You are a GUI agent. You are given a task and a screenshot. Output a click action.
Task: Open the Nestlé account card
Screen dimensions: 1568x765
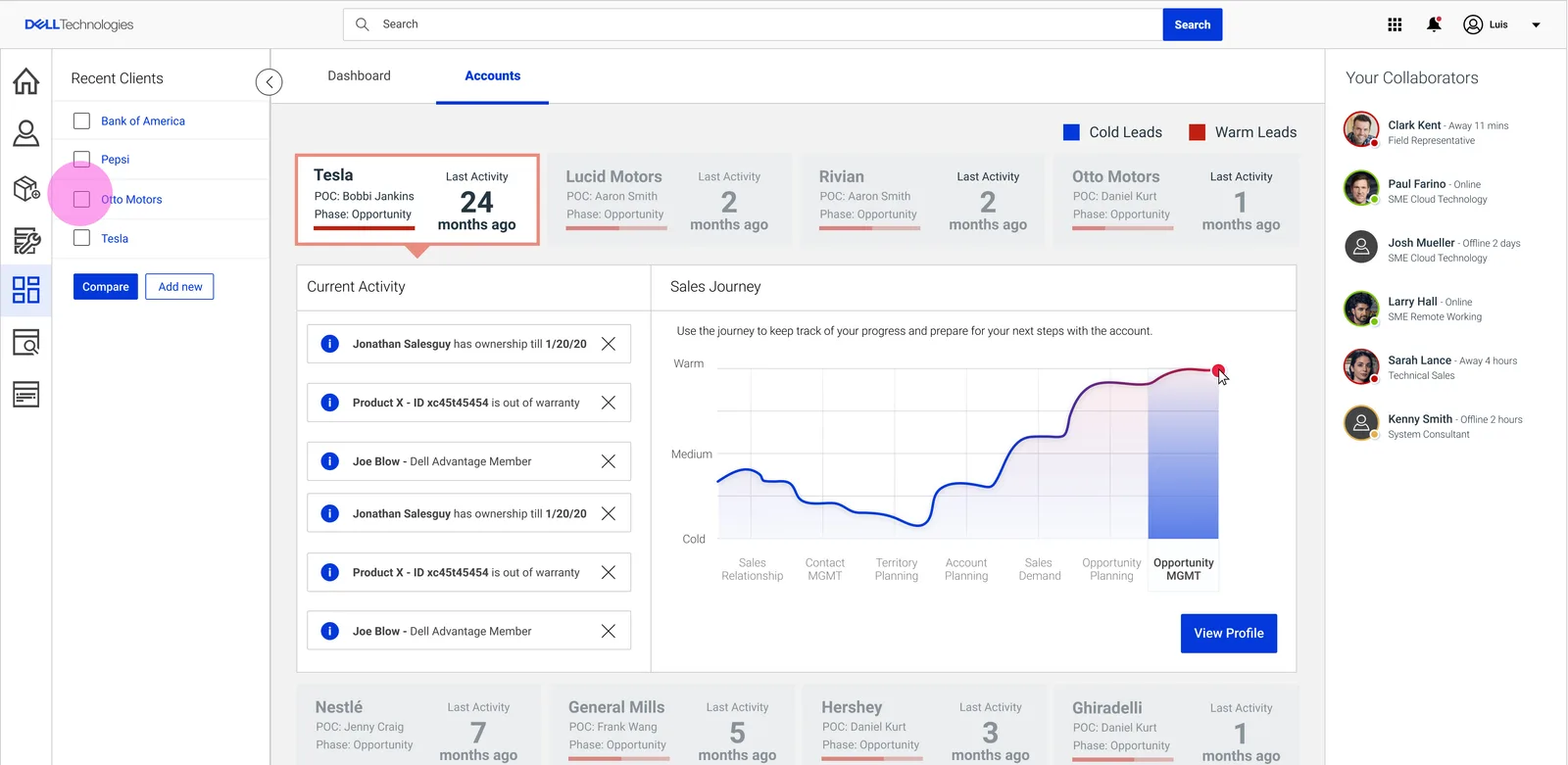(x=417, y=725)
